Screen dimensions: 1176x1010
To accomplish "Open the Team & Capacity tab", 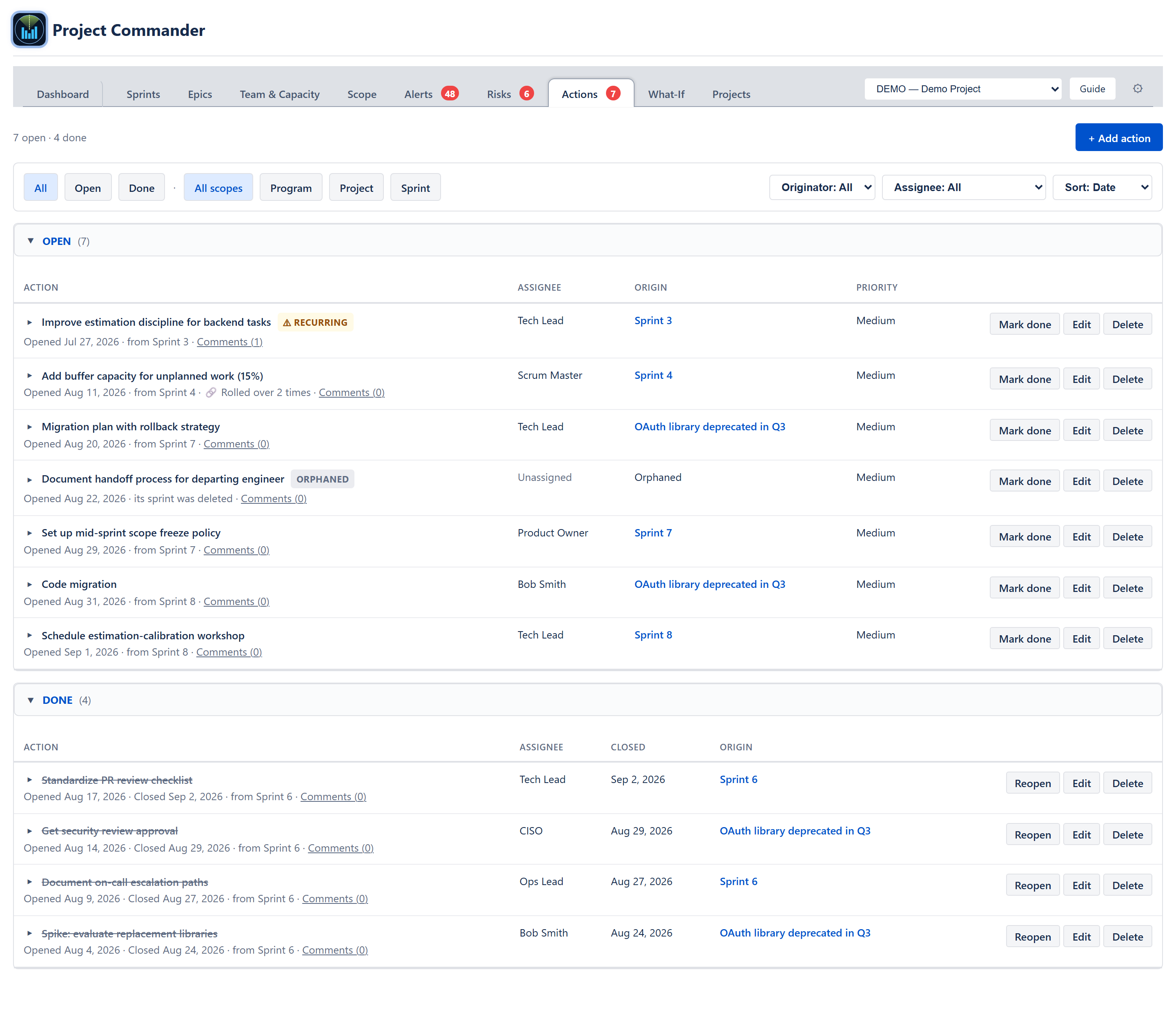I will coord(280,94).
